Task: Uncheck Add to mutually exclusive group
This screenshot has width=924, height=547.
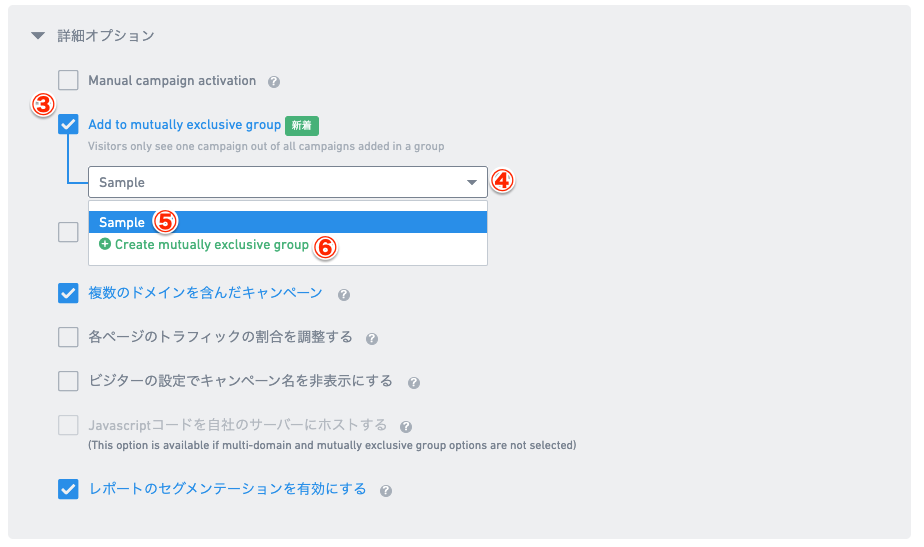Action: [x=68, y=124]
